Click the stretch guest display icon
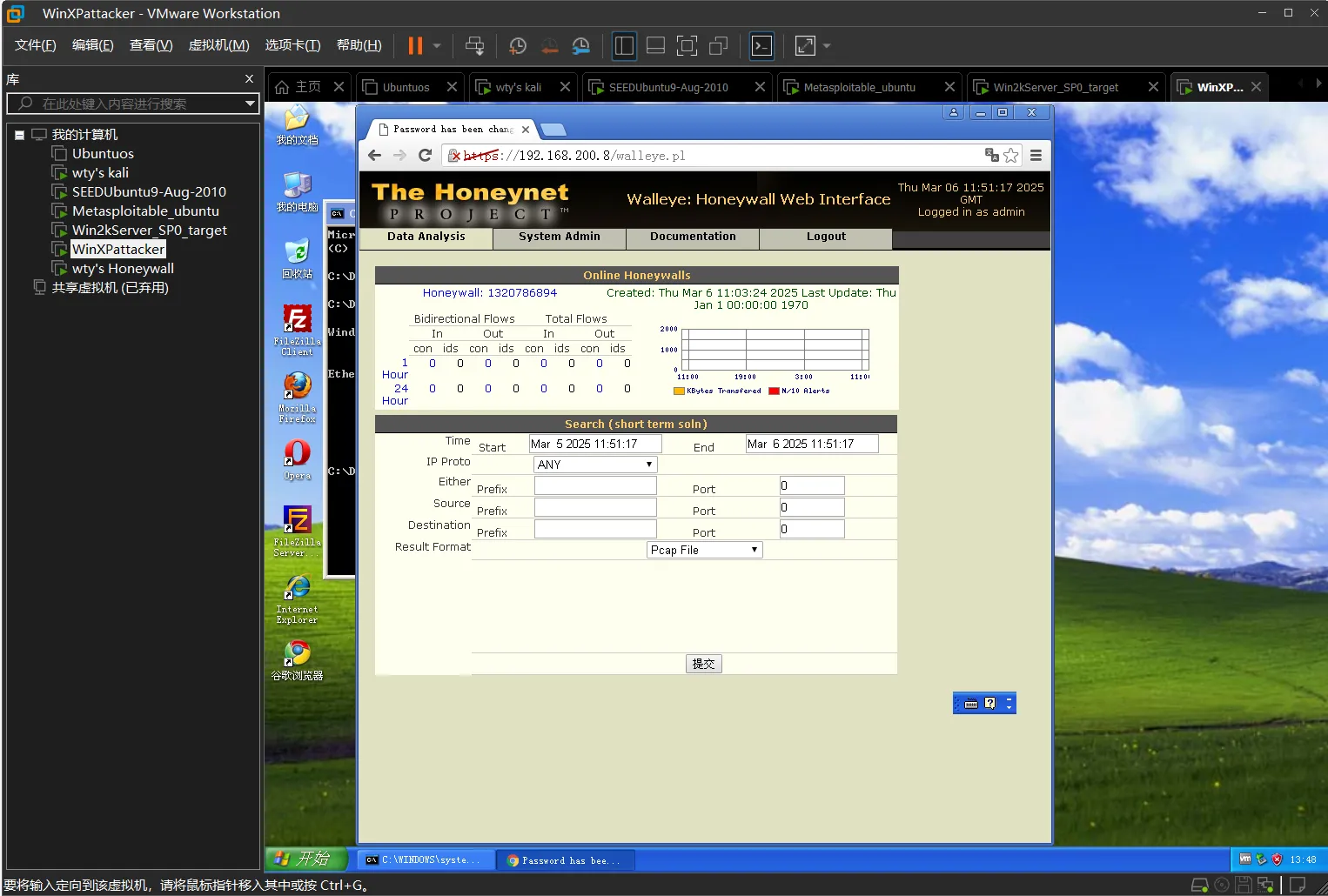This screenshot has height=896, width=1328. 805,45
